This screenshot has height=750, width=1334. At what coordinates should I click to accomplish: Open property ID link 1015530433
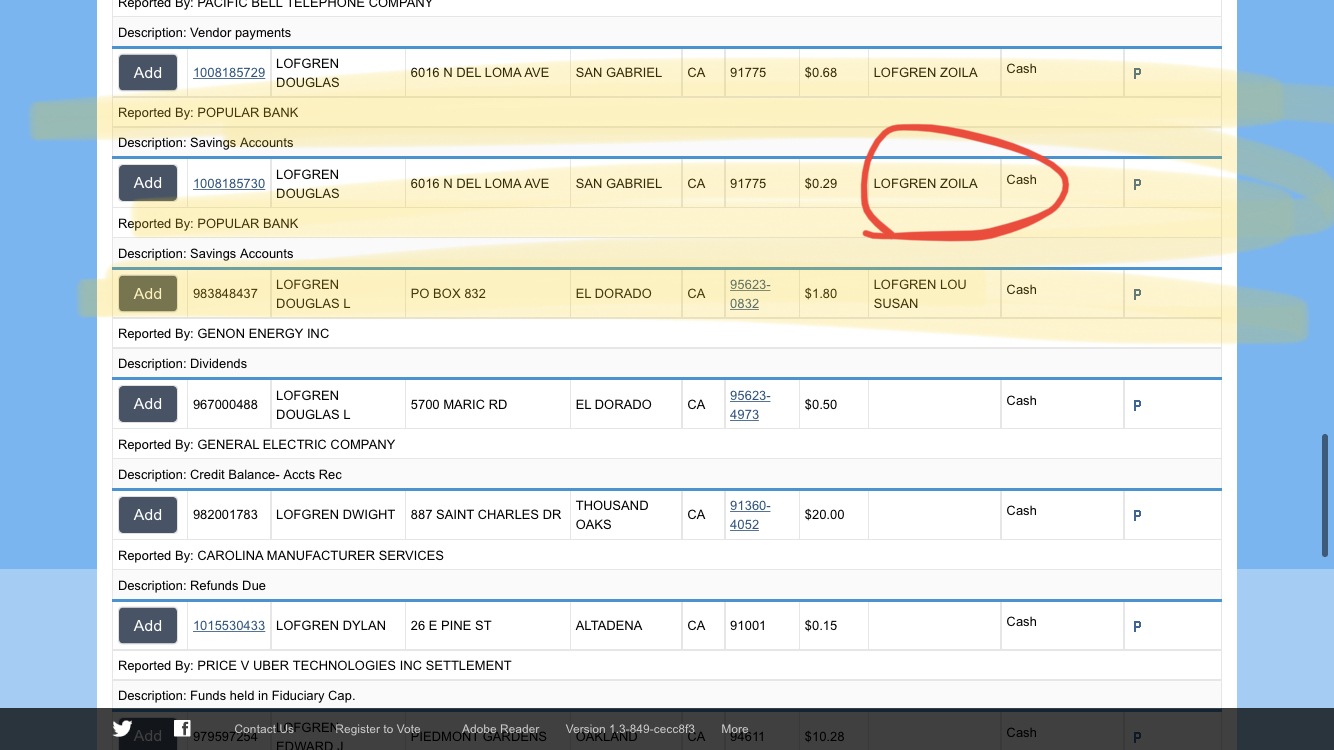coord(229,626)
